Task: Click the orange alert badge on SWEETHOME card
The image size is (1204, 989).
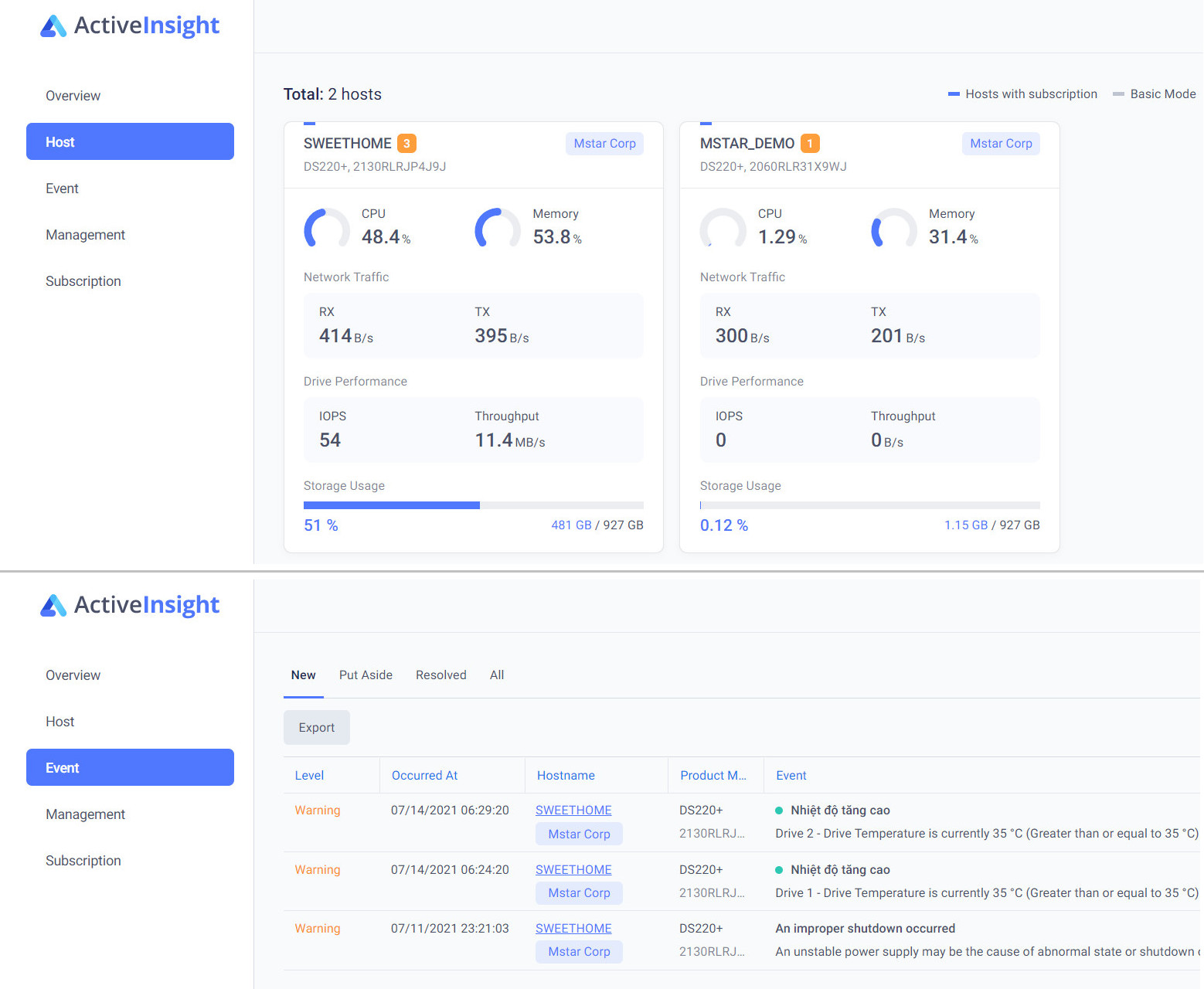Action: click(x=407, y=143)
